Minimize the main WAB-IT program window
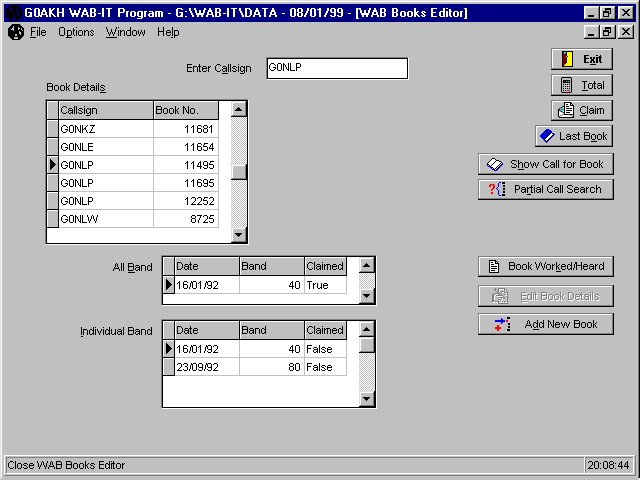The height and width of the screenshot is (480, 640). click(591, 13)
